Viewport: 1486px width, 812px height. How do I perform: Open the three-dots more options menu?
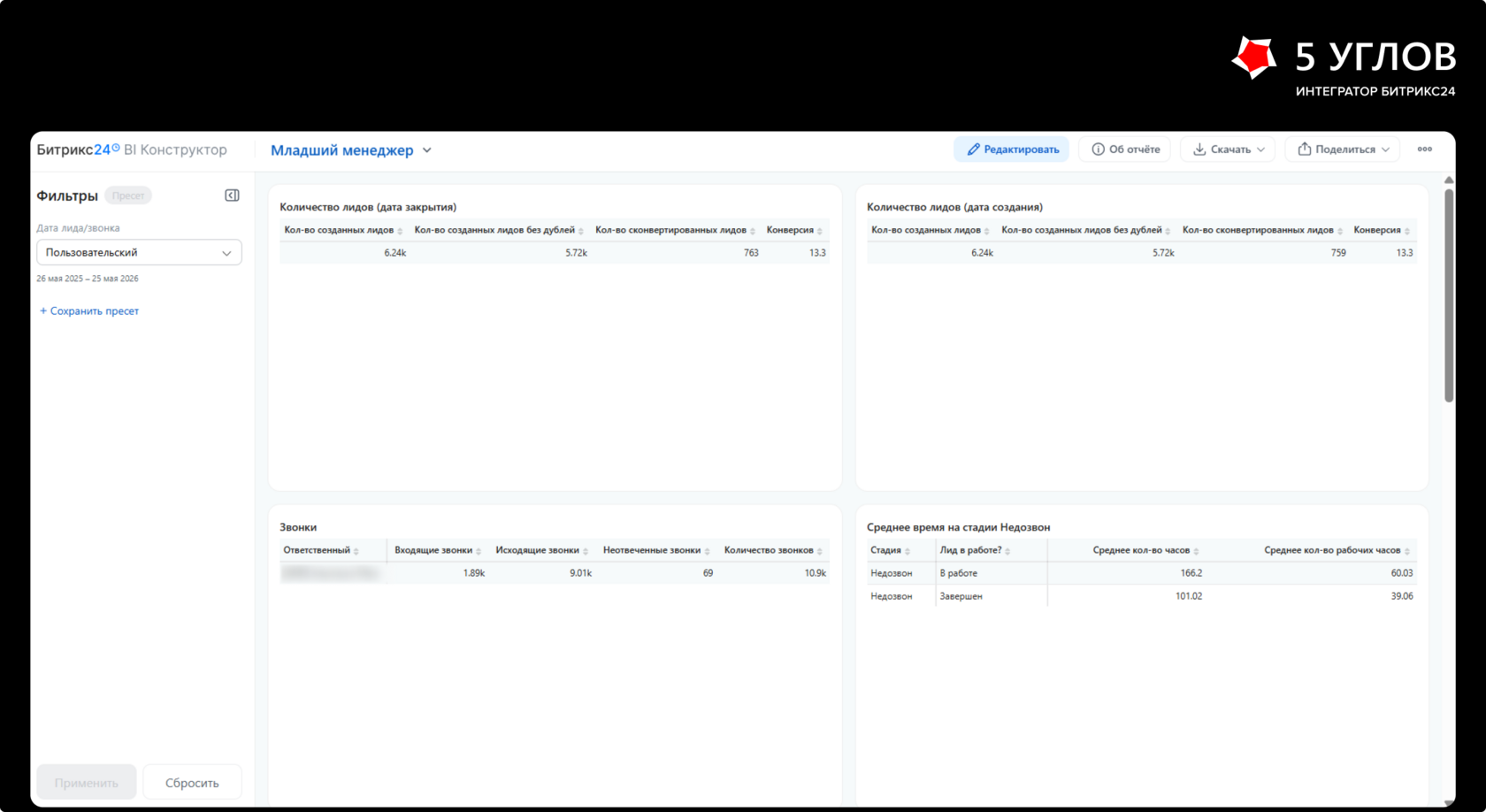pyautogui.click(x=1424, y=149)
